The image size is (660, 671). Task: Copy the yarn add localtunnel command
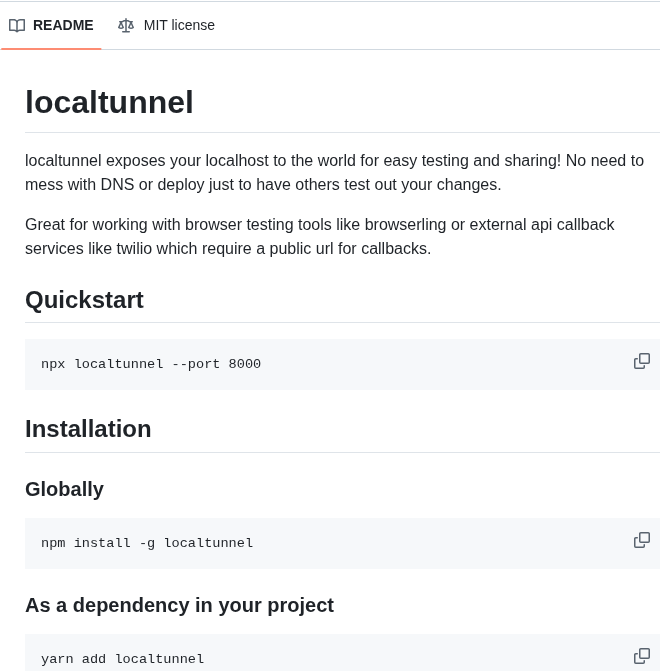point(642,656)
